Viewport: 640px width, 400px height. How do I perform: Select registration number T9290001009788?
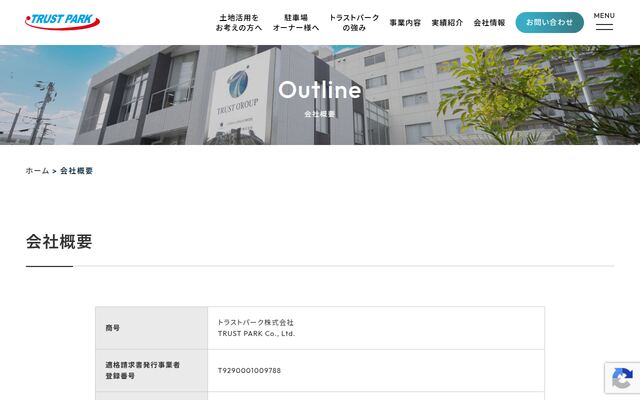click(x=249, y=370)
